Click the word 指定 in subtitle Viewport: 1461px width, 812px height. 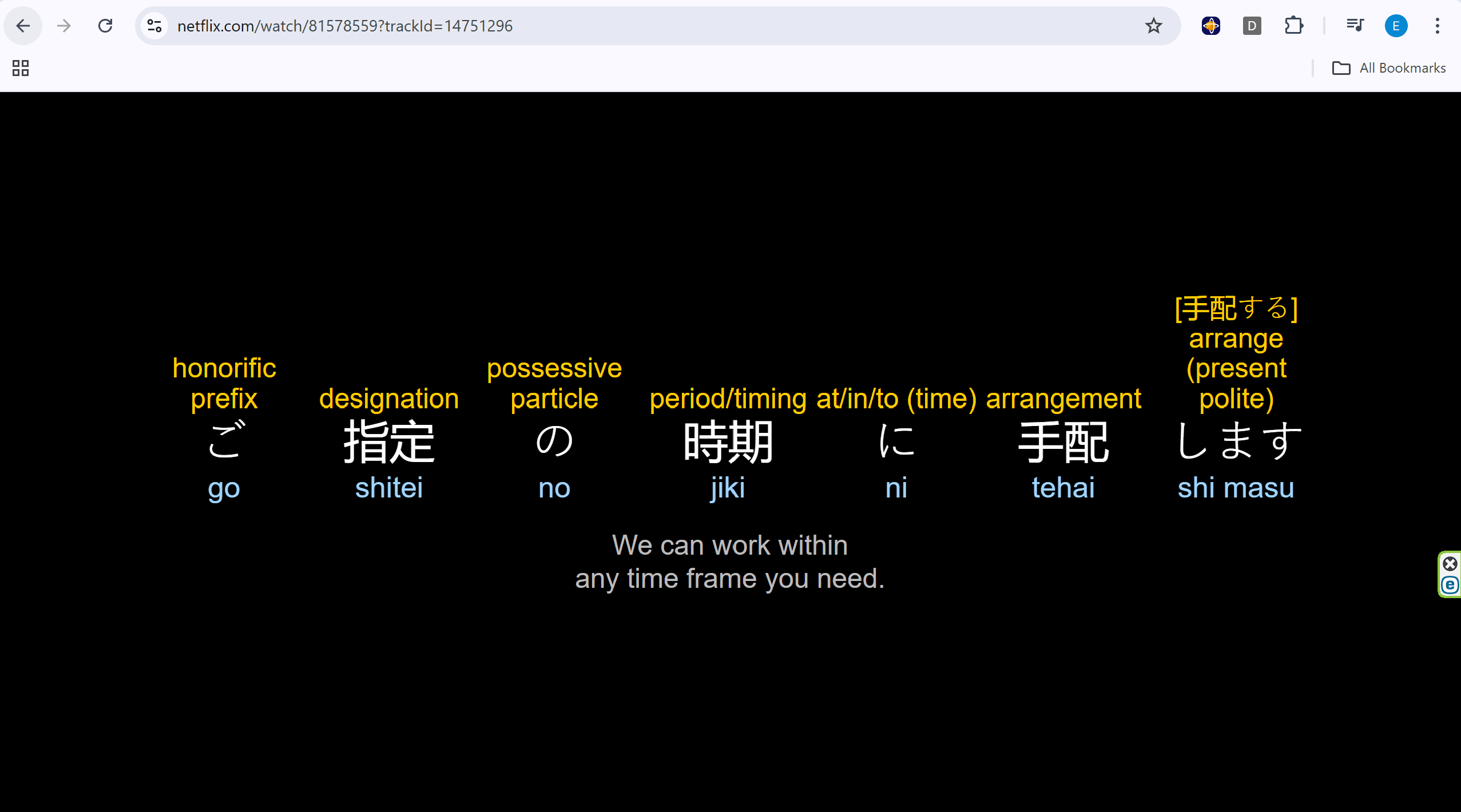389,441
